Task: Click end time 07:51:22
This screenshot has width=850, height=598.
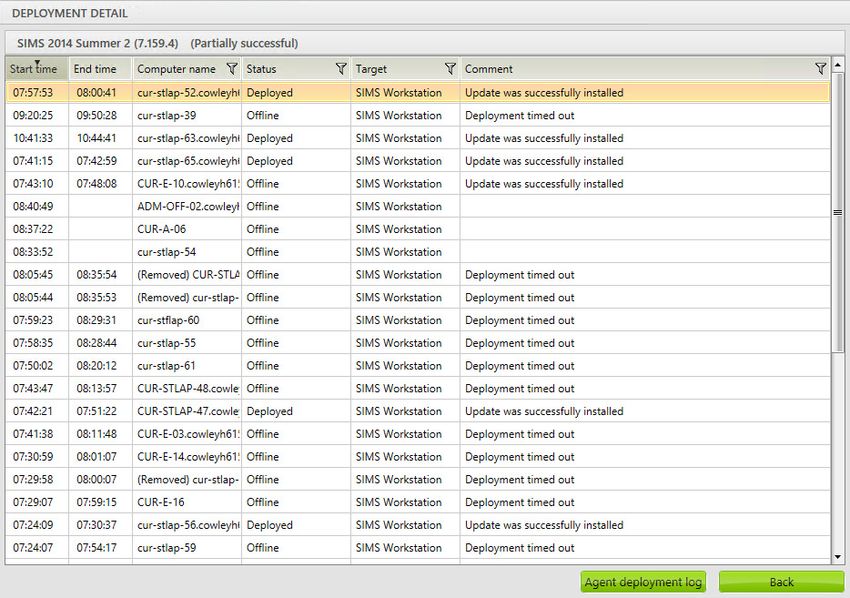Action: point(96,411)
